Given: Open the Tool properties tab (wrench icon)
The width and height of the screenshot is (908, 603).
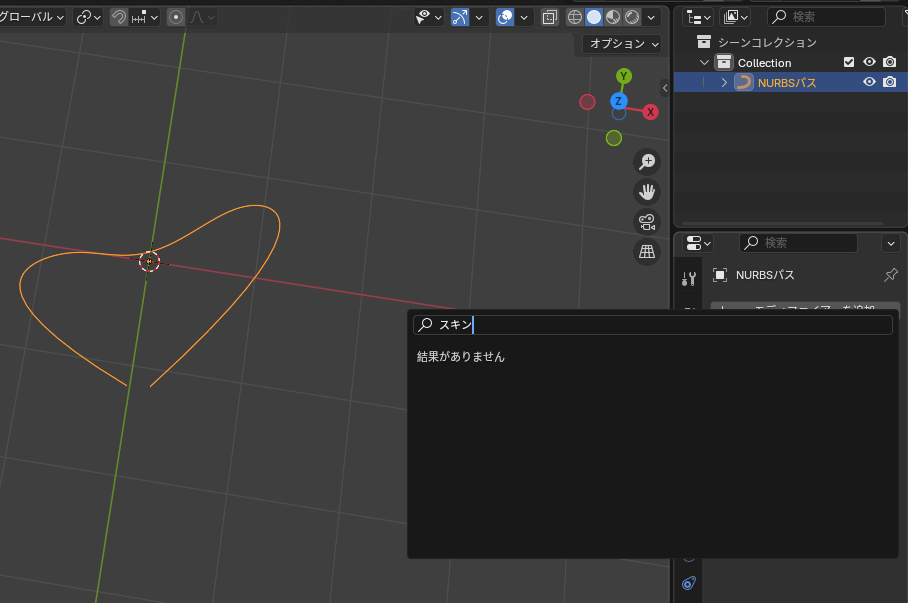Looking at the screenshot, I should click(688, 278).
